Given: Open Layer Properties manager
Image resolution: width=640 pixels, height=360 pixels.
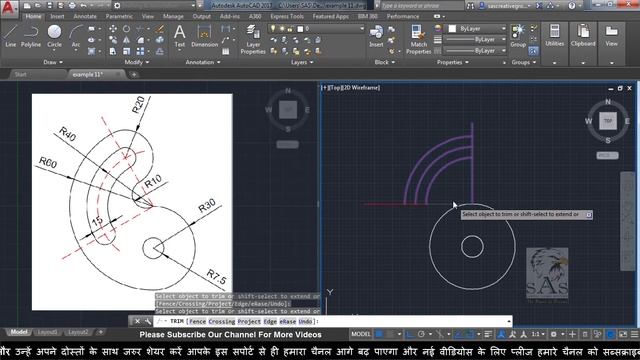Looking at the screenshot, I should point(253,39).
